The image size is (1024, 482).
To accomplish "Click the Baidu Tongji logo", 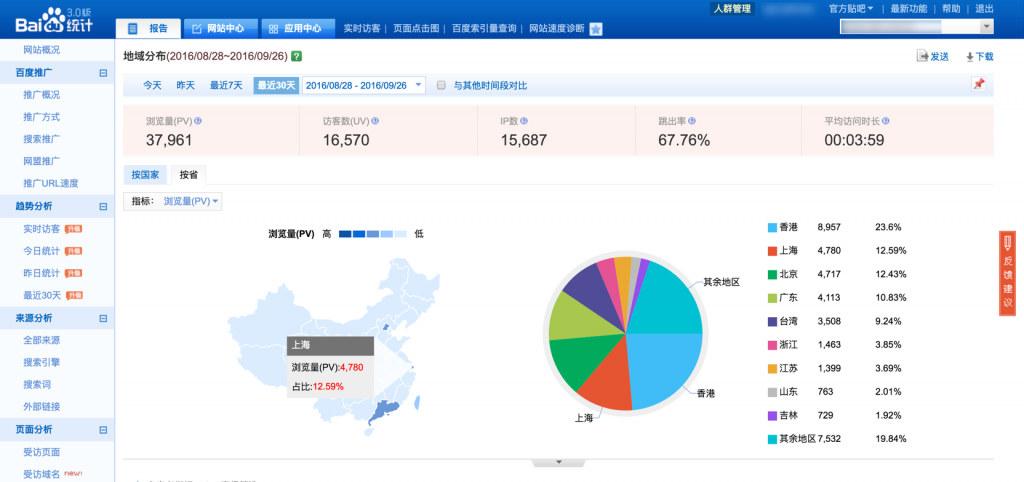I will click(x=54, y=22).
